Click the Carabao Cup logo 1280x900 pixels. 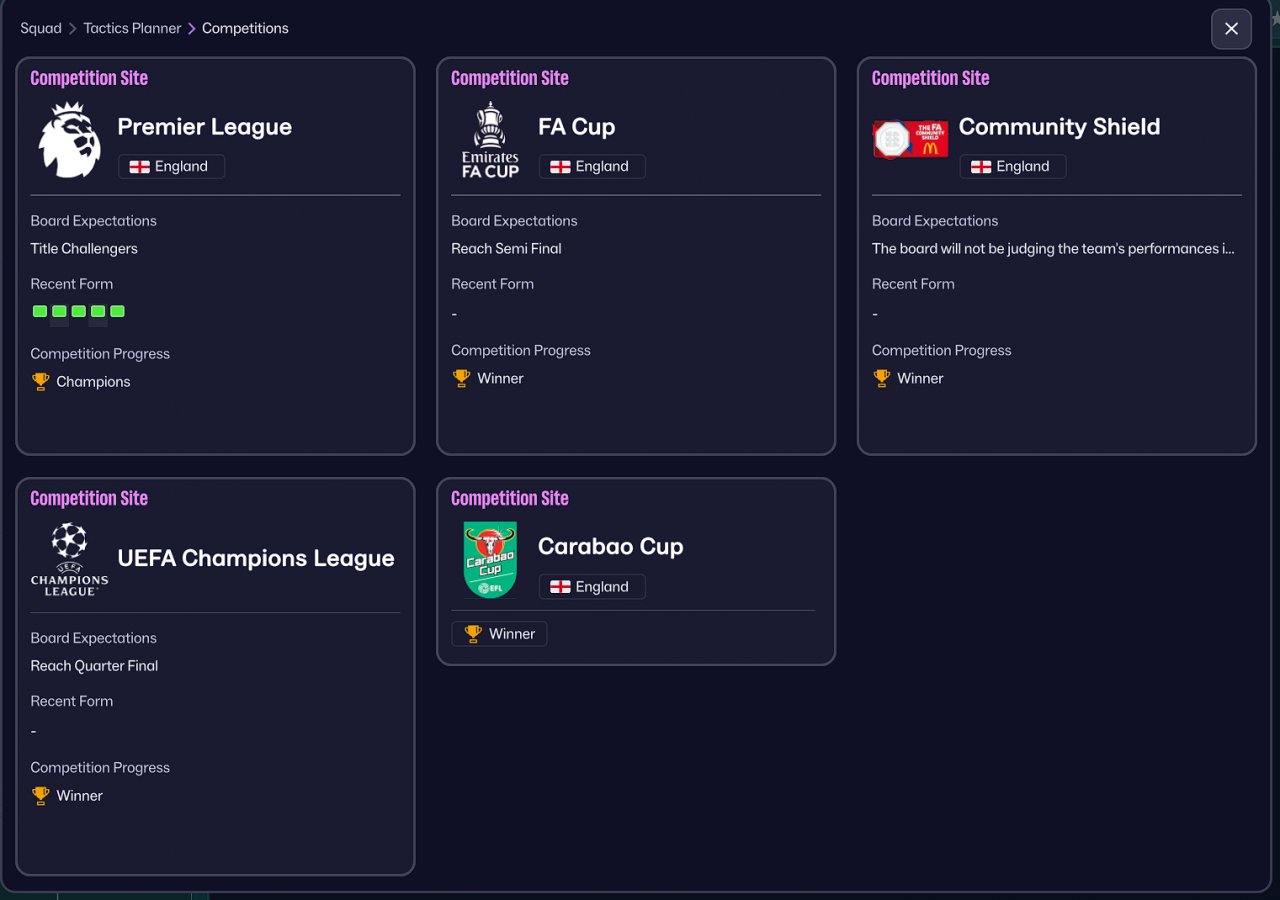(x=490, y=559)
